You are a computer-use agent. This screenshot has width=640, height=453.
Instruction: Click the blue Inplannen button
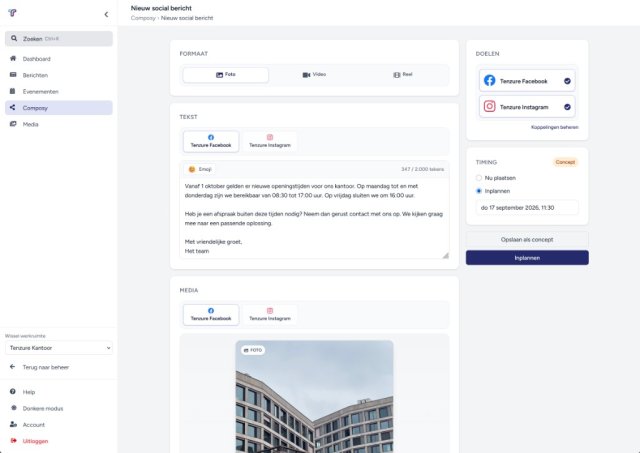[x=527, y=258]
